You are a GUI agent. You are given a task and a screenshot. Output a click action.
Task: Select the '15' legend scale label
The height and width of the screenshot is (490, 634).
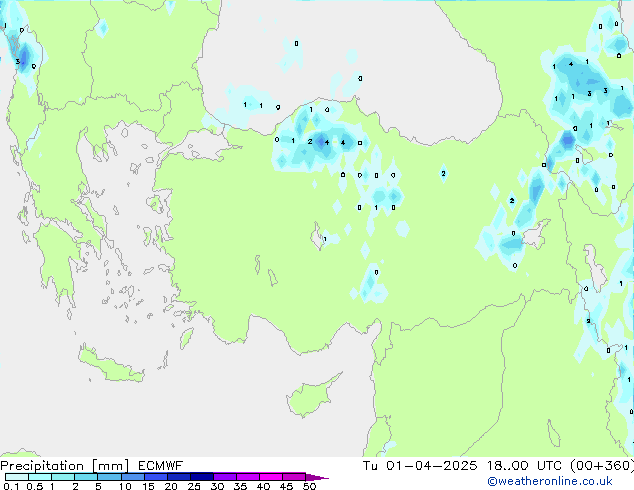point(148,486)
